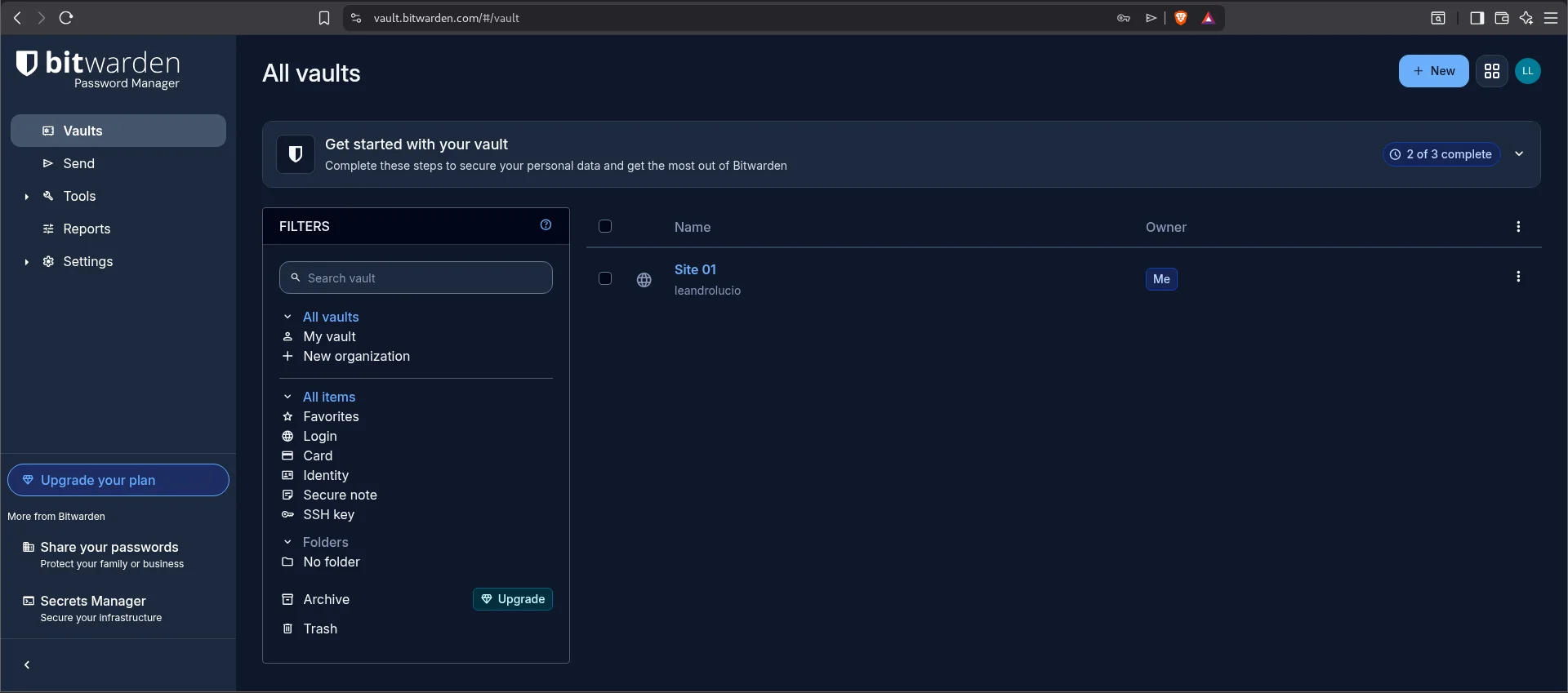Expand the Settings navigation group
1568x693 pixels.
tap(27, 262)
